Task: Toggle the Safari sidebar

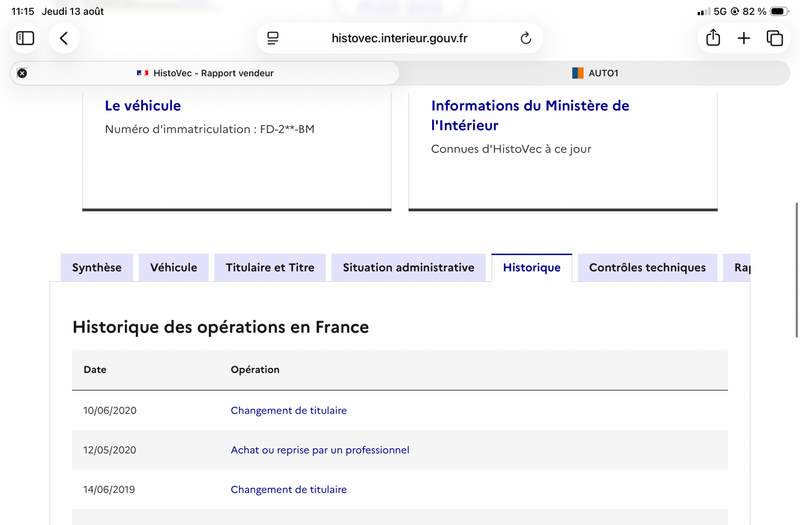Action: point(25,38)
